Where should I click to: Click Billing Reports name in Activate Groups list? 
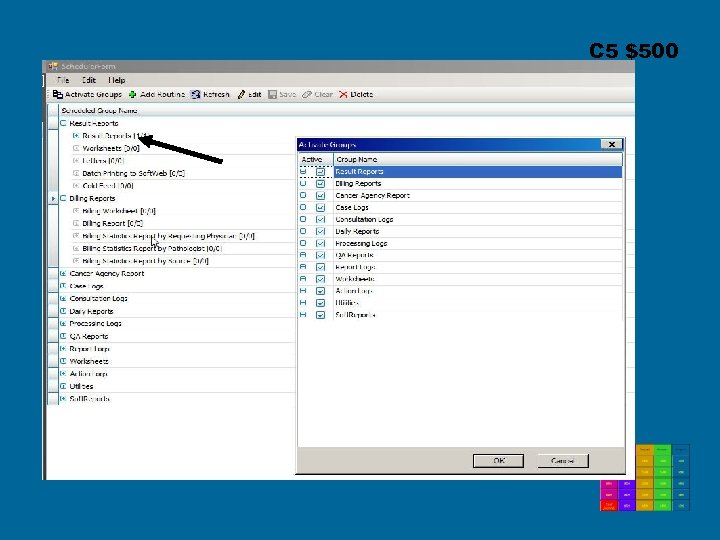pyautogui.click(x=358, y=184)
